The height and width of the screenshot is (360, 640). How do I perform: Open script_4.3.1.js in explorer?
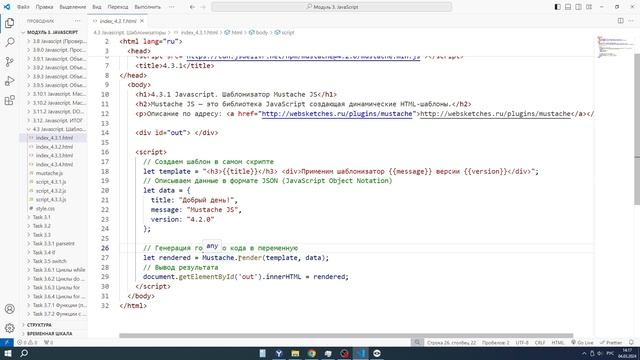pos(51,182)
